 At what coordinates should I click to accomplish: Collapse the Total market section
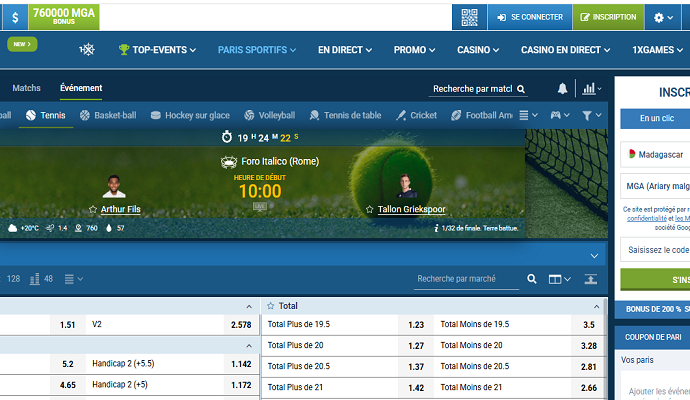[596, 306]
